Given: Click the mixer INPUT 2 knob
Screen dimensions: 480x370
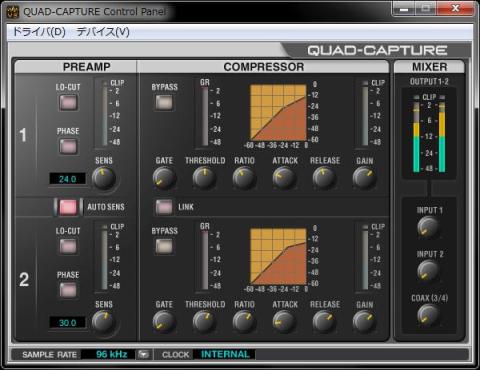Looking at the screenshot, I should point(428,271).
